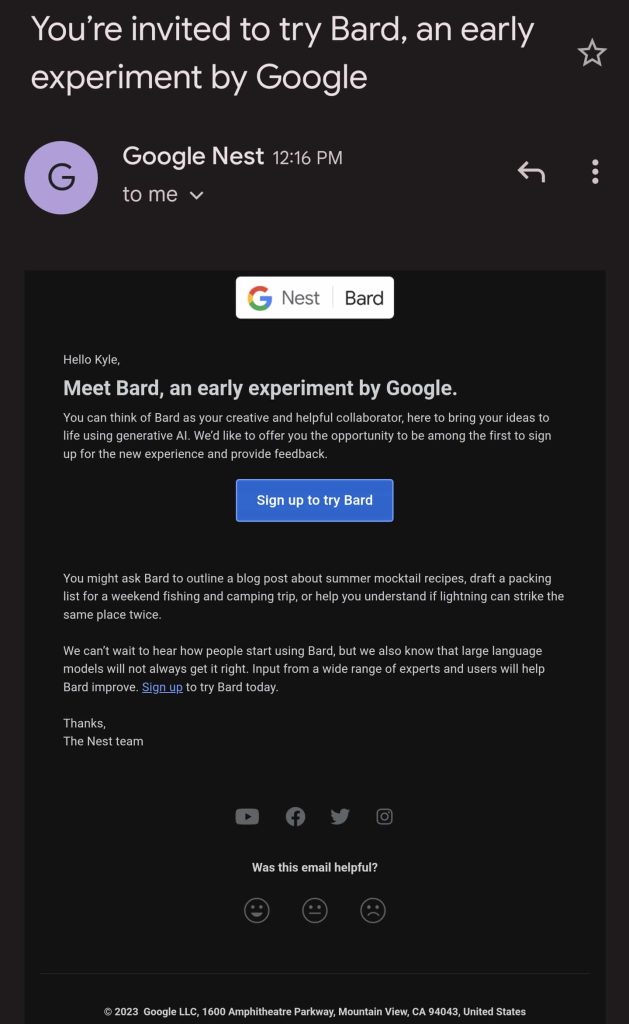Rate the email with the happy face
Viewport: 629px width, 1024px height.
click(257, 910)
